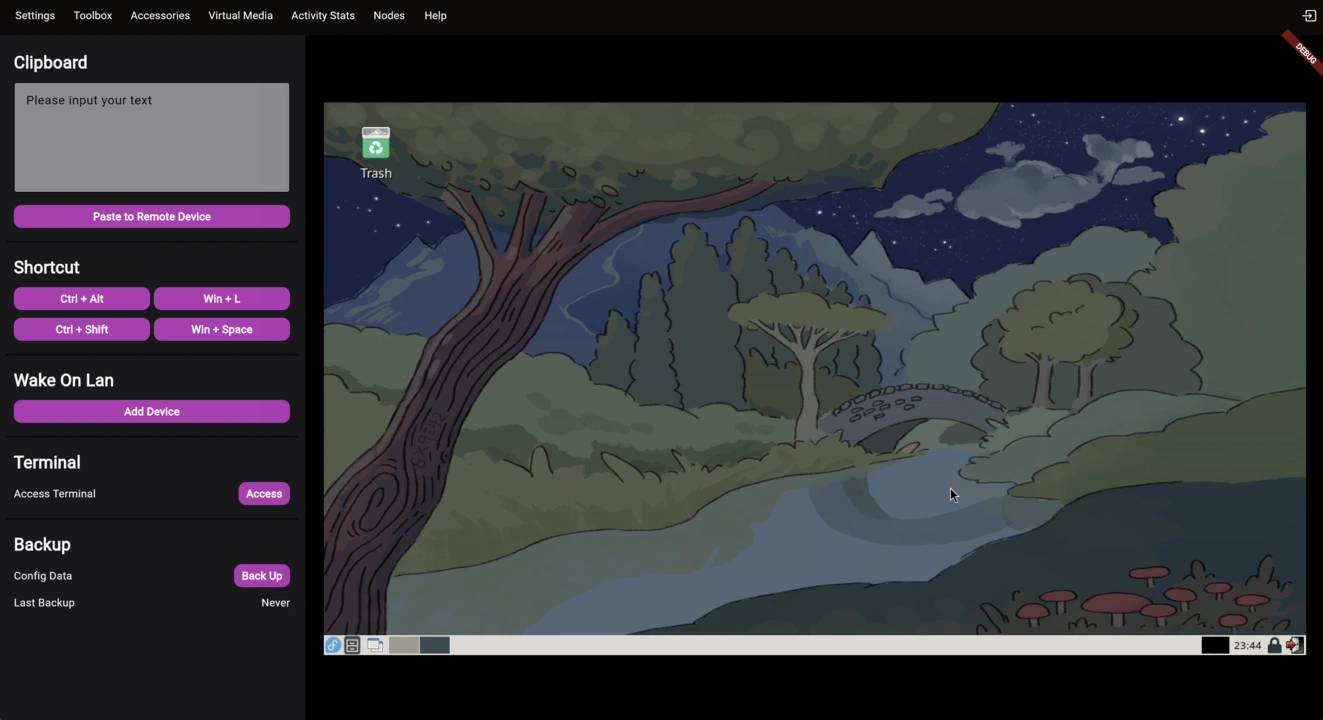The height and width of the screenshot is (720, 1323).
Task: Click the lock screen padlock icon
Action: [1274, 645]
